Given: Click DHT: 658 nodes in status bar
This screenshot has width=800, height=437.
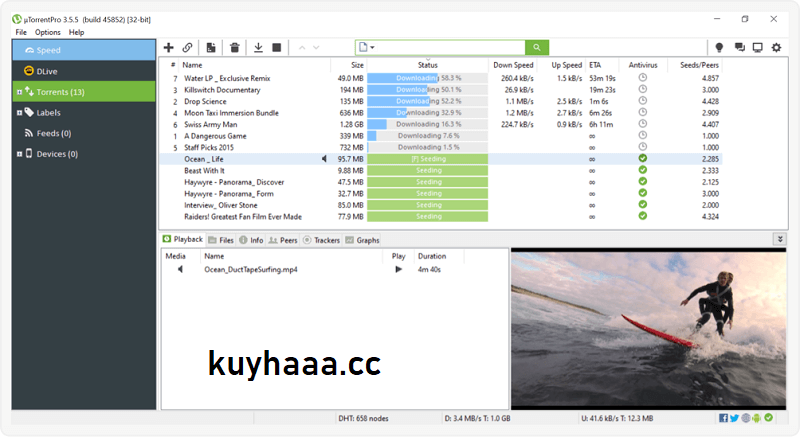Looking at the screenshot, I should pos(363,419).
